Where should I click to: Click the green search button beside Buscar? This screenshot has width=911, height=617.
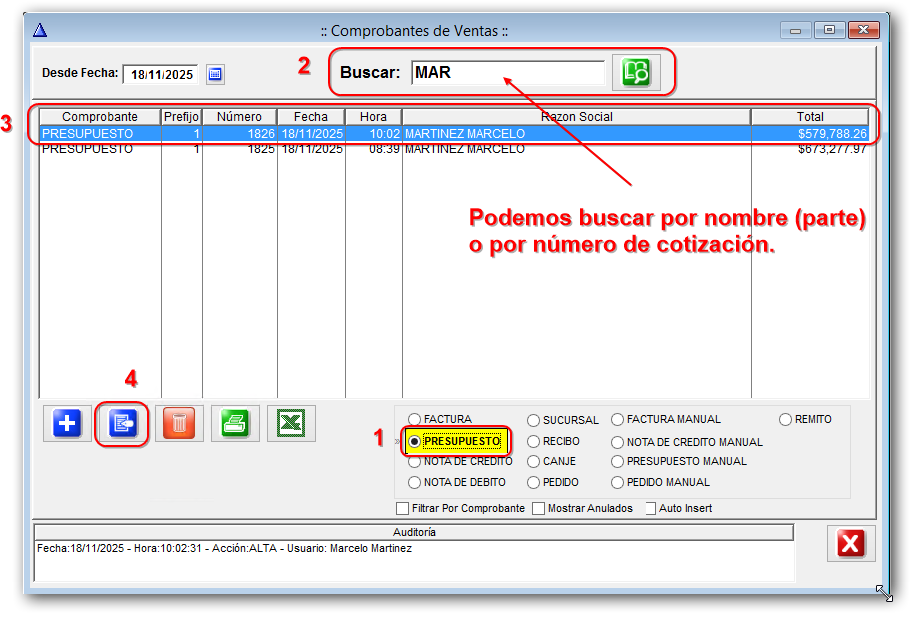pos(636,73)
